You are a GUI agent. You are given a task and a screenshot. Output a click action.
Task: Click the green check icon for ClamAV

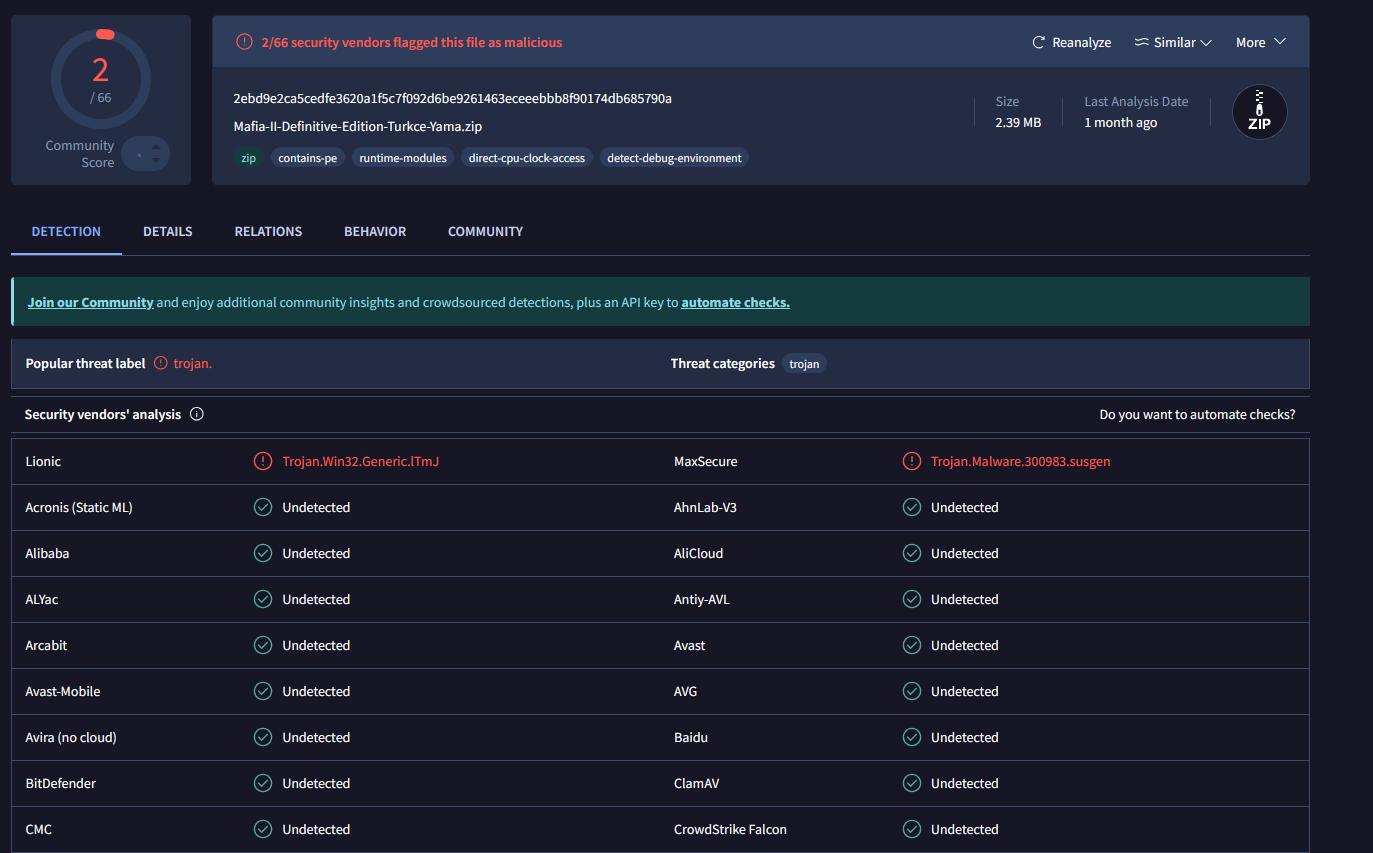click(x=912, y=783)
